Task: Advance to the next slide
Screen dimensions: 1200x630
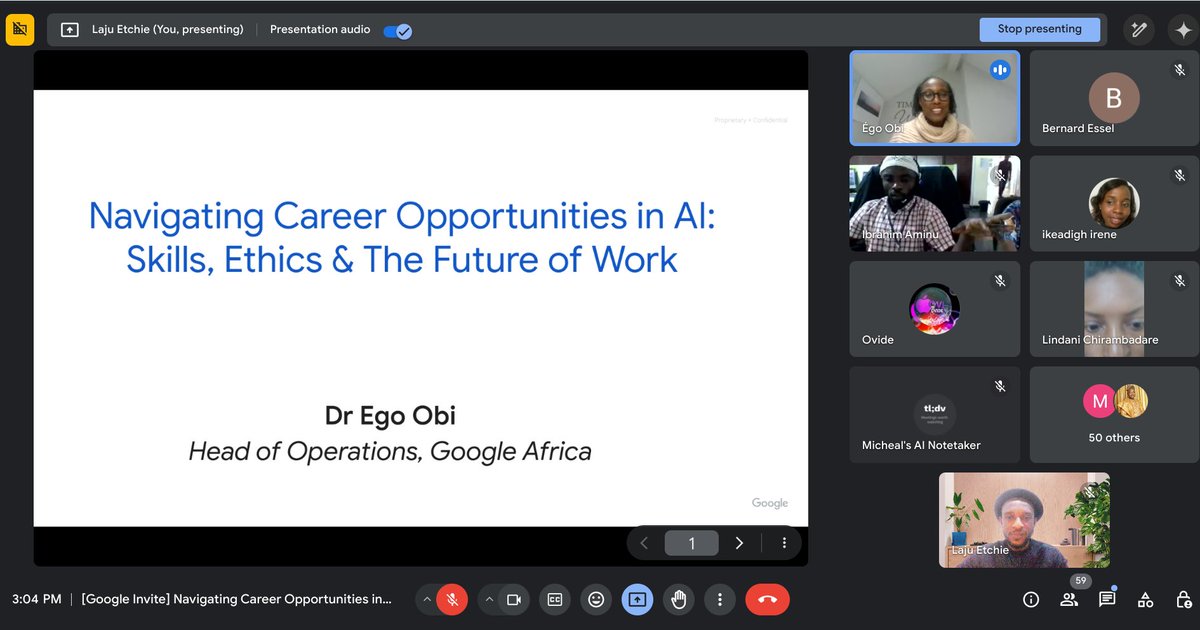Action: [x=739, y=542]
